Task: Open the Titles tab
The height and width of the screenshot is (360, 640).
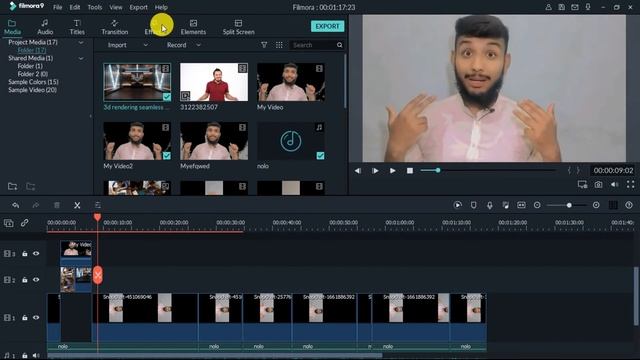Action: [x=77, y=27]
